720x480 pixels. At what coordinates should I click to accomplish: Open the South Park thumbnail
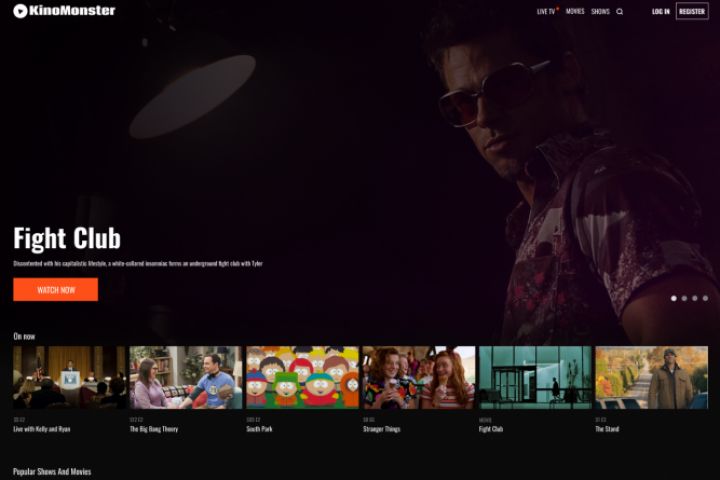coord(302,378)
